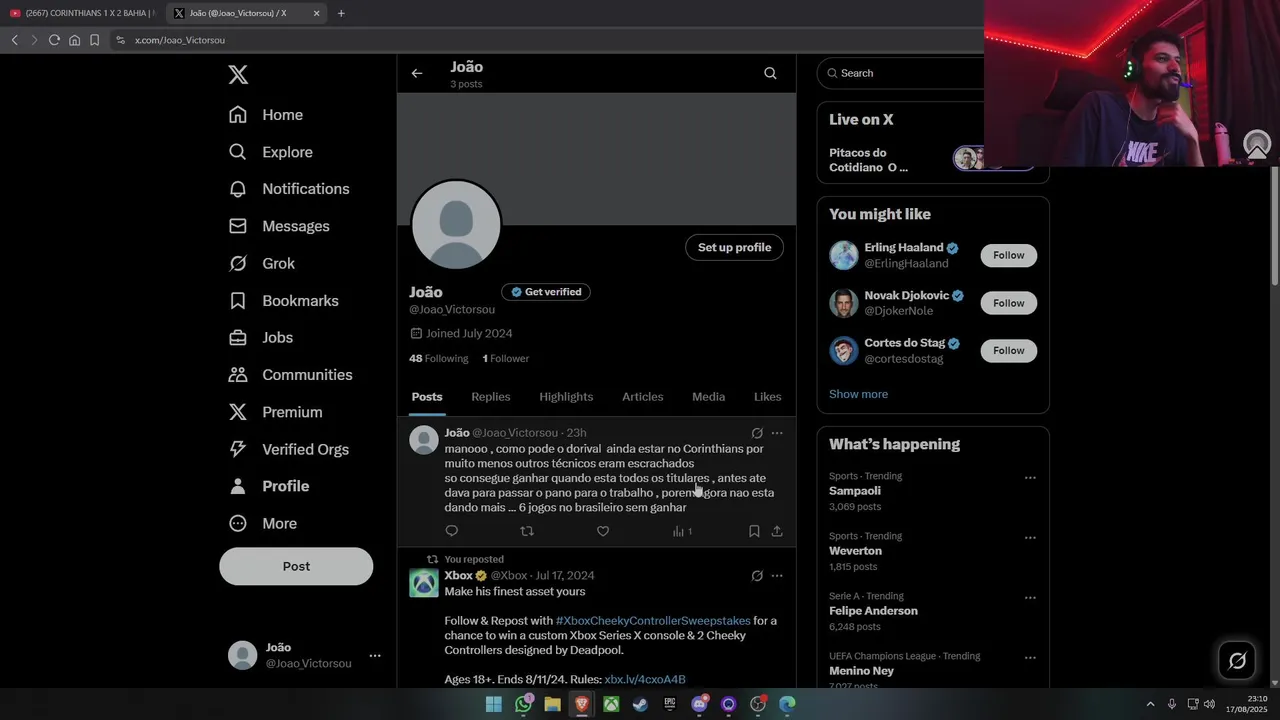Click the Get verified button
Screen dimensions: 1280x720
tap(546, 292)
